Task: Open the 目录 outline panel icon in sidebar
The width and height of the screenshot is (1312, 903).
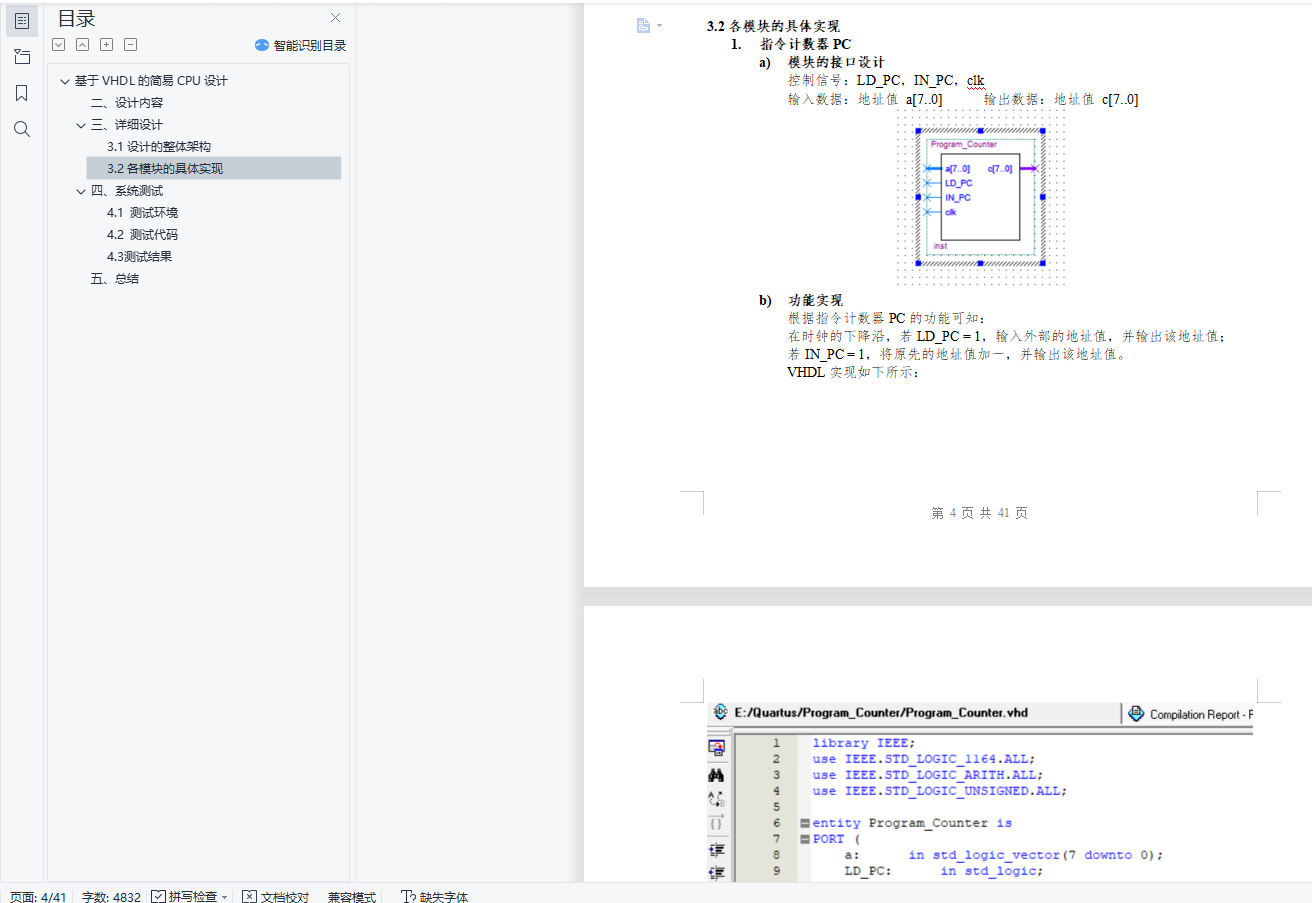Action: pyautogui.click(x=22, y=20)
